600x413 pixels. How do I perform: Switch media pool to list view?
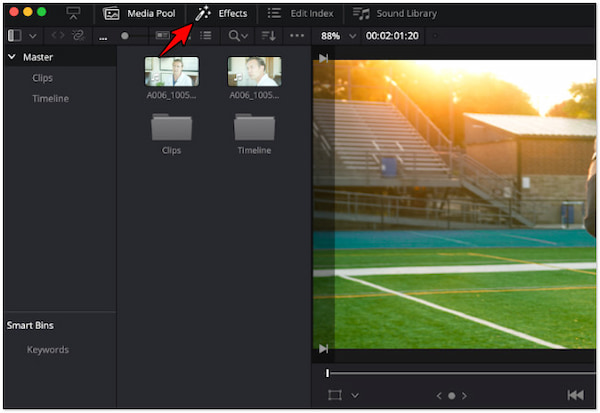click(x=205, y=36)
